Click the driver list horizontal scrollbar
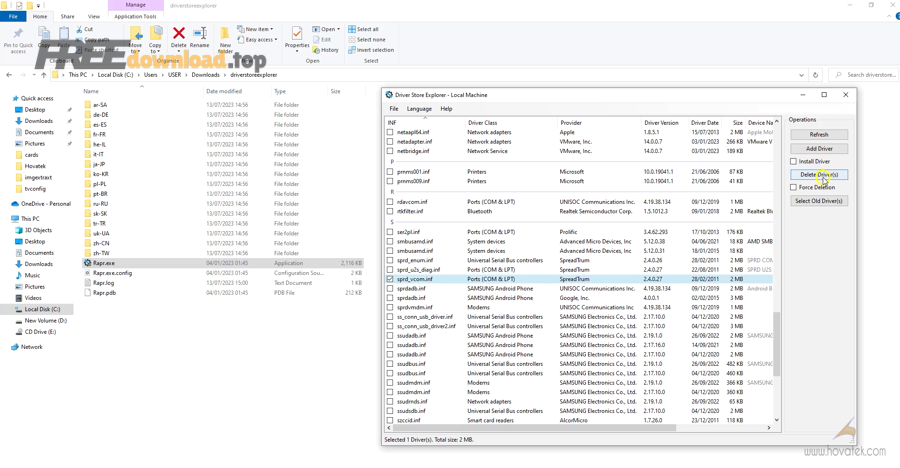Viewport: 900px width, 468px height. [536, 428]
